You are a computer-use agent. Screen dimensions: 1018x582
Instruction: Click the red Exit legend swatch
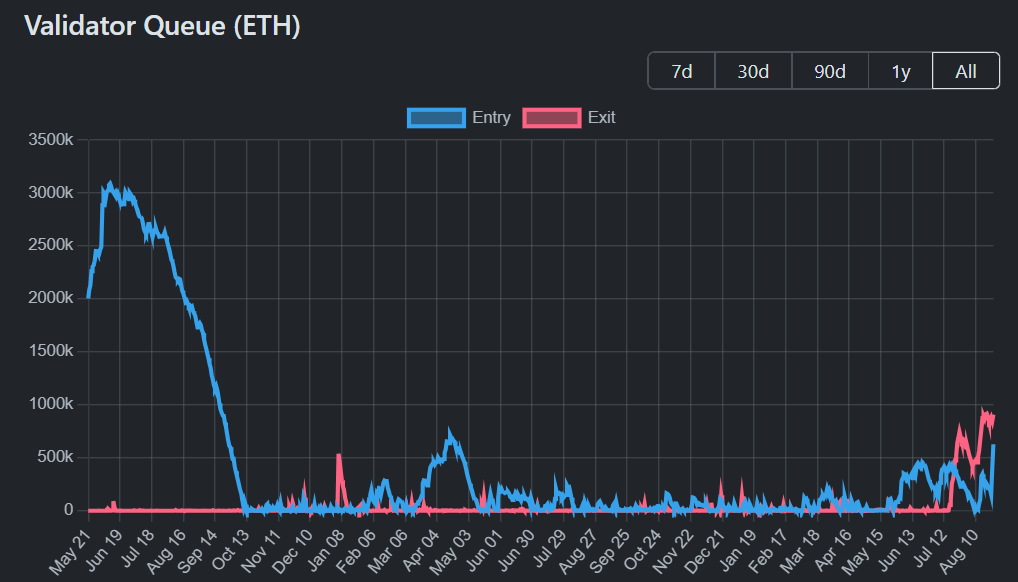pyautogui.click(x=551, y=118)
